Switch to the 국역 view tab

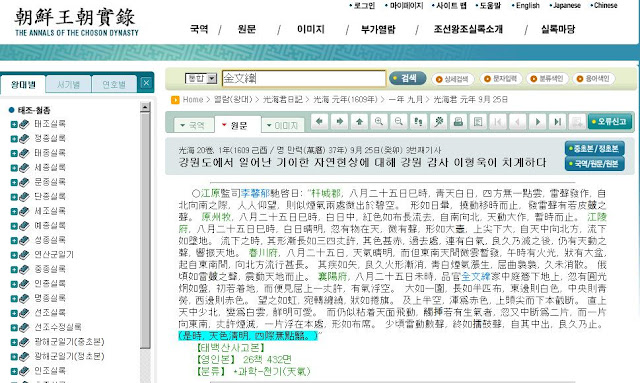[x=193, y=125]
